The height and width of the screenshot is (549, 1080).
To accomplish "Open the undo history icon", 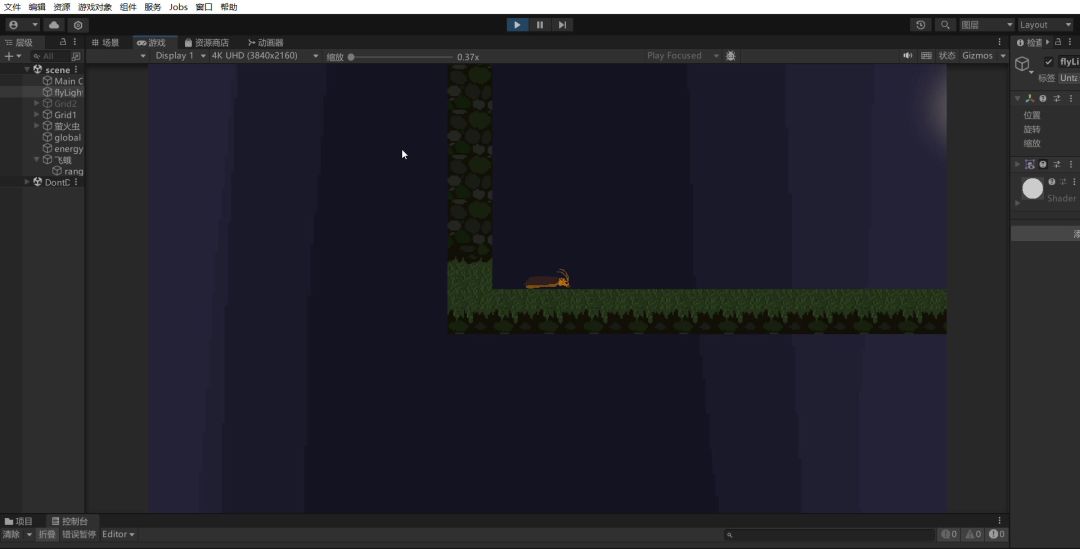I will pyautogui.click(x=921, y=25).
